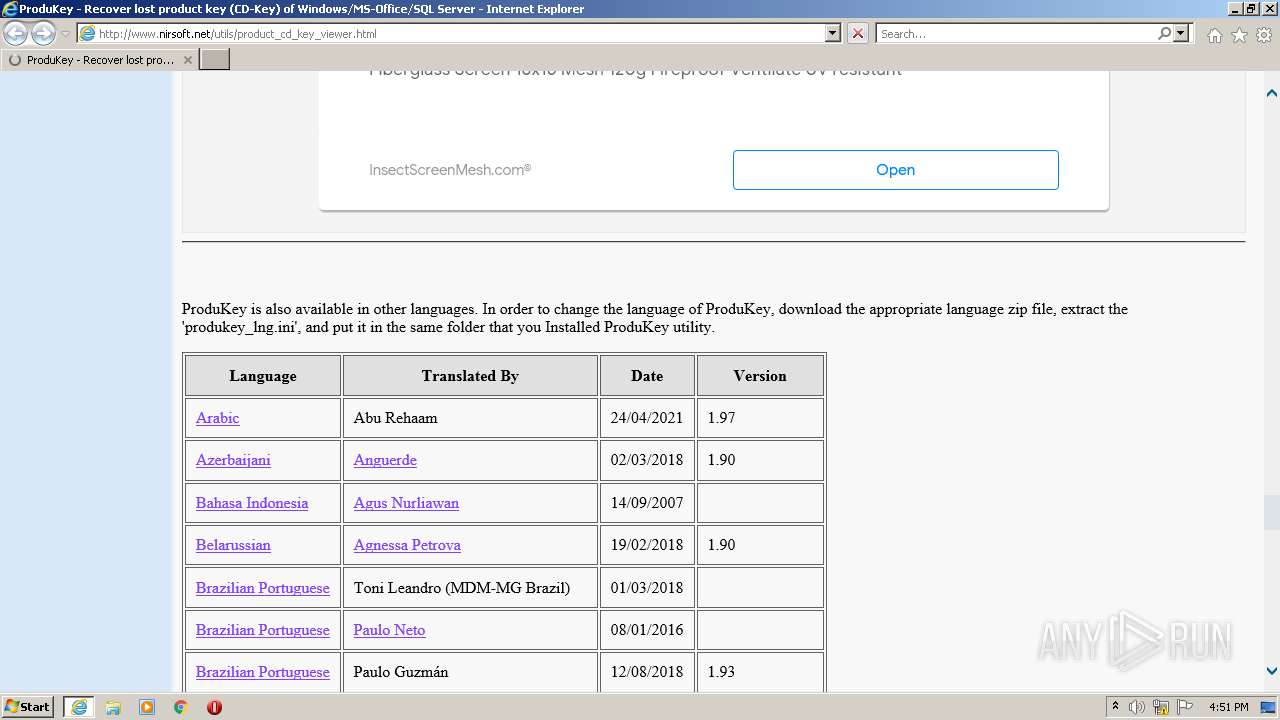Screen dimensions: 1280x720
Task: Click the Language column header
Action: point(263,376)
